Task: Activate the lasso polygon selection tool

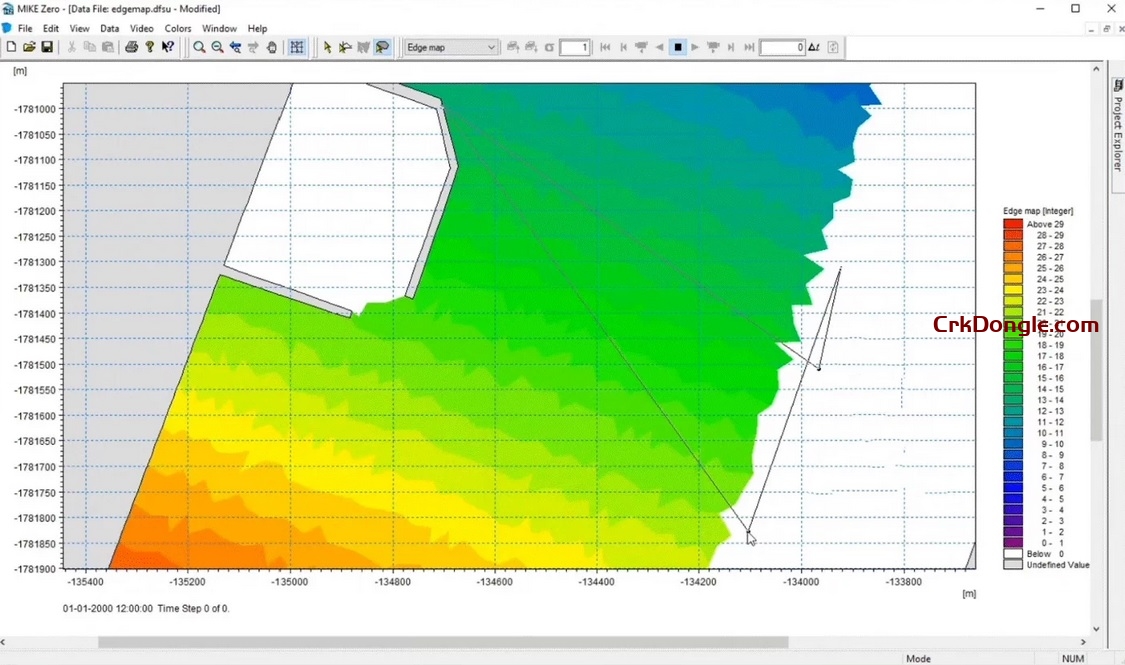Action: click(382, 47)
